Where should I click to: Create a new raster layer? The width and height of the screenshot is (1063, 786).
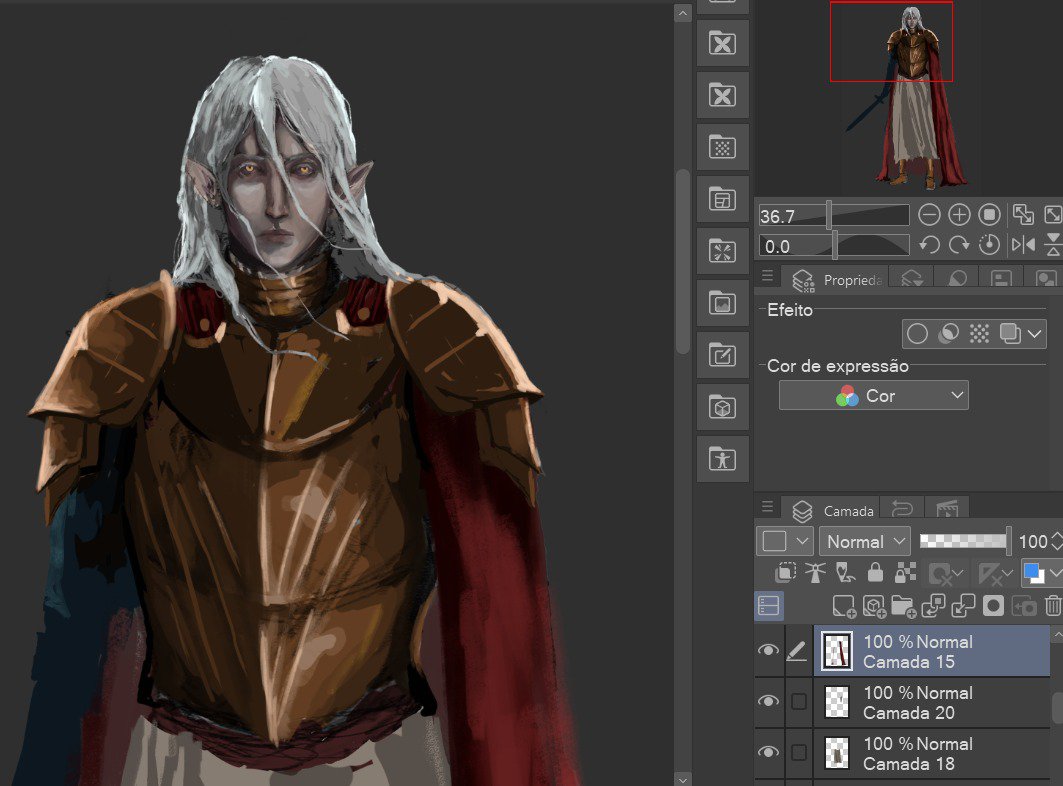(844, 606)
